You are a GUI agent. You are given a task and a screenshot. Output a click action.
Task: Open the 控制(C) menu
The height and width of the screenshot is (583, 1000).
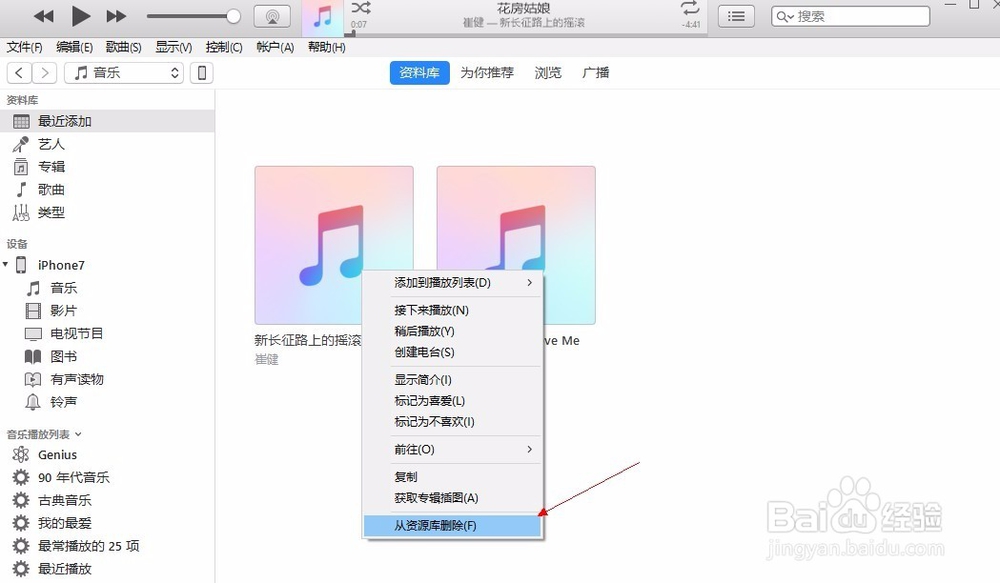pyautogui.click(x=224, y=47)
